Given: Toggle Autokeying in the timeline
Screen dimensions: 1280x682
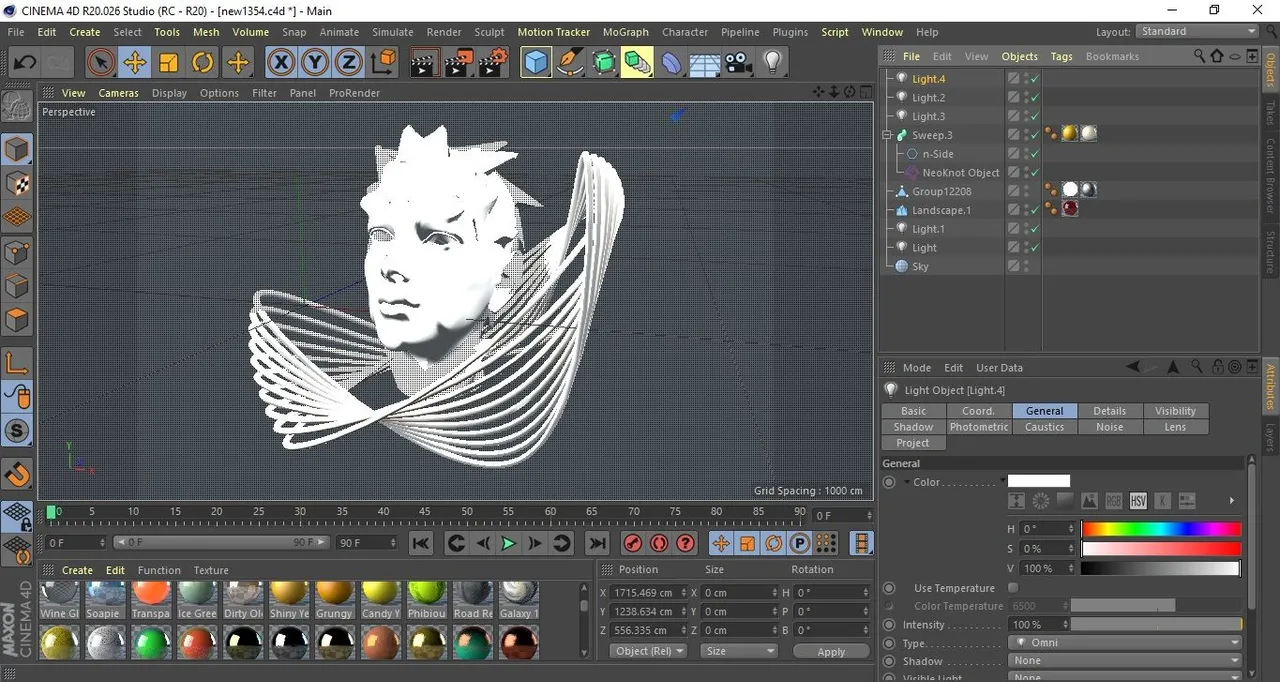Looking at the screenshot, I should click(659, 543).
